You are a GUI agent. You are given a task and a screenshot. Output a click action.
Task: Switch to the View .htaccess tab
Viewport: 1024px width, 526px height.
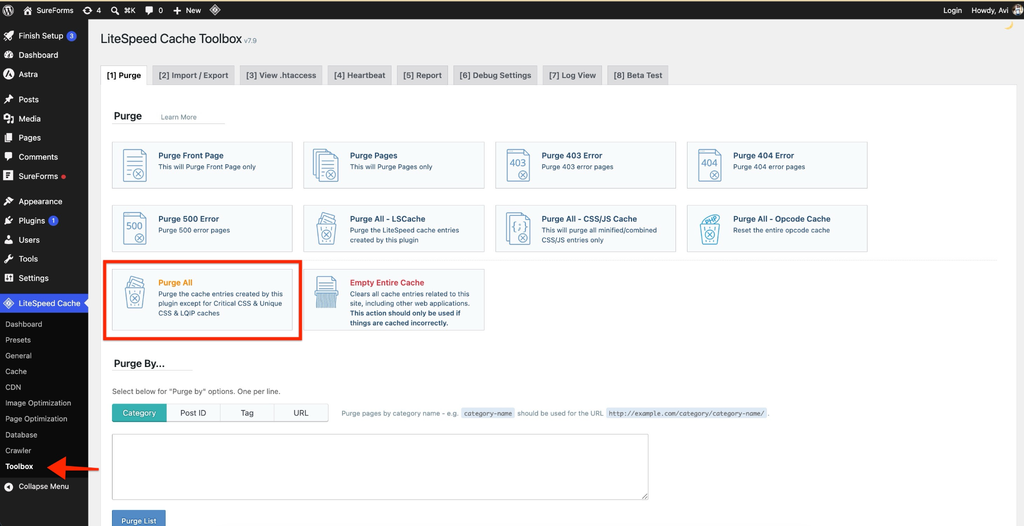tap(281, 75)
